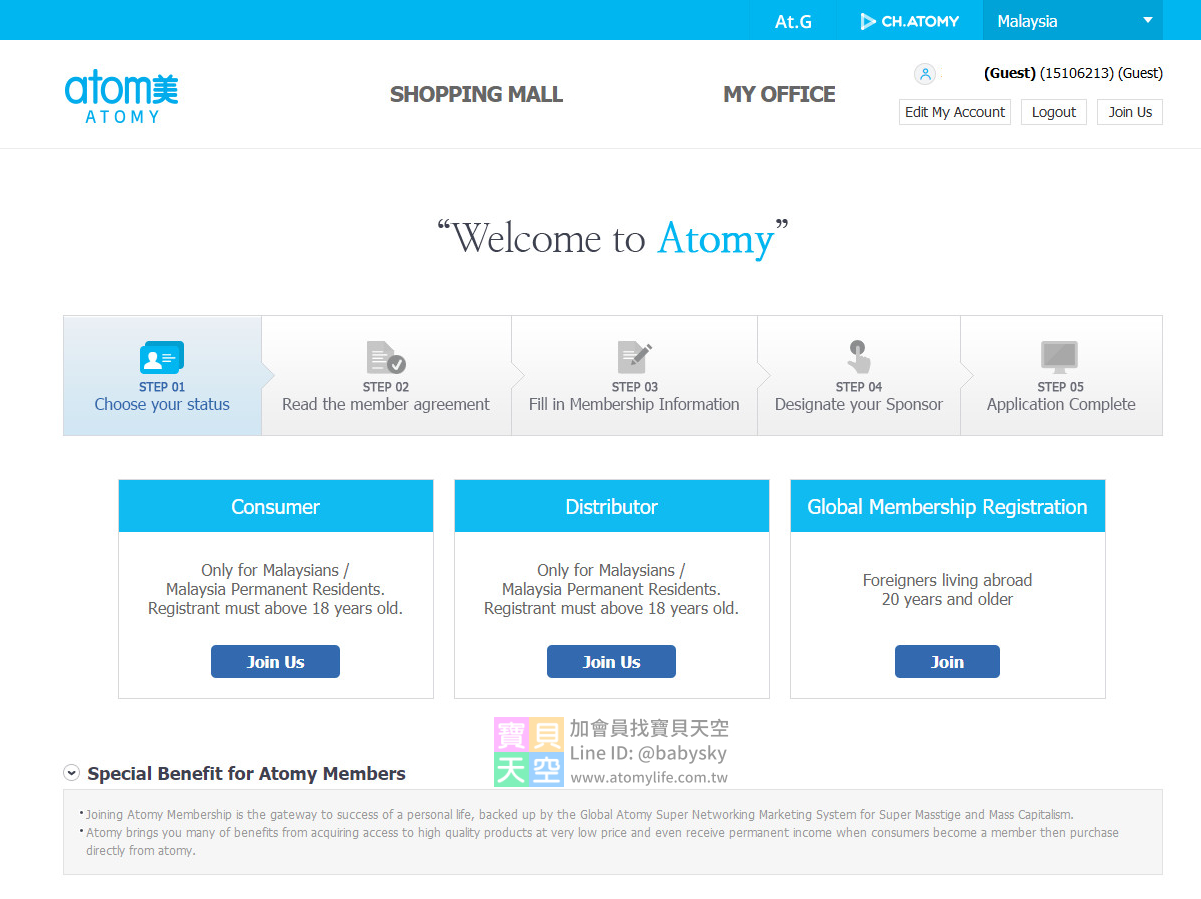Click the Step 02 agreement document icon
This screenshot has width=1201, height=899.
pos(386,357)
